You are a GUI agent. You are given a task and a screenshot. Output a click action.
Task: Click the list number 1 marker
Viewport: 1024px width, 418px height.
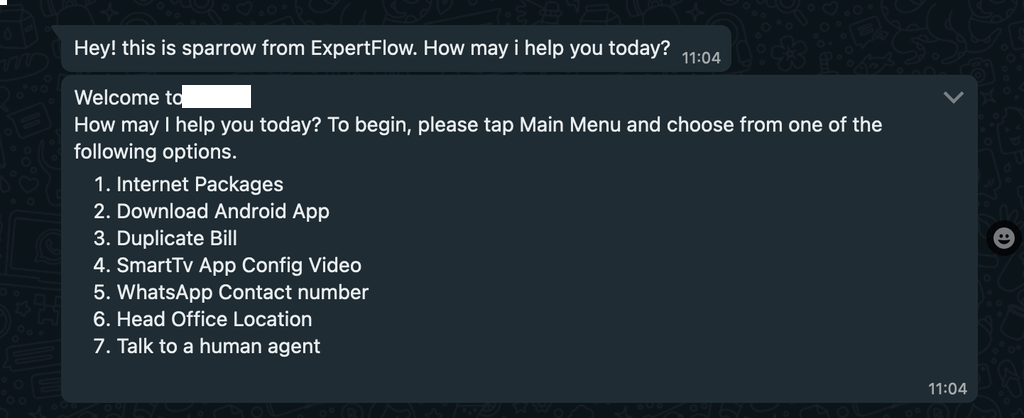tap(100, 184)
